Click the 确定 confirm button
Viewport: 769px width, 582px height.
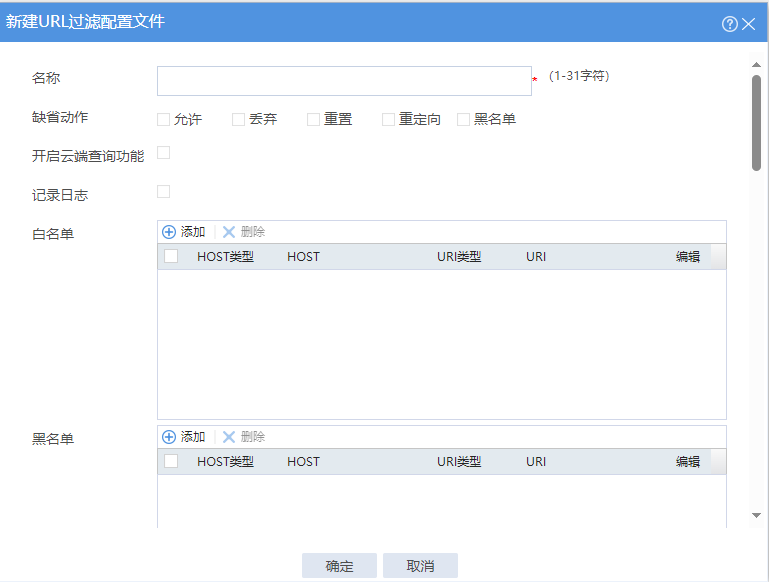(x=339, y=566)
